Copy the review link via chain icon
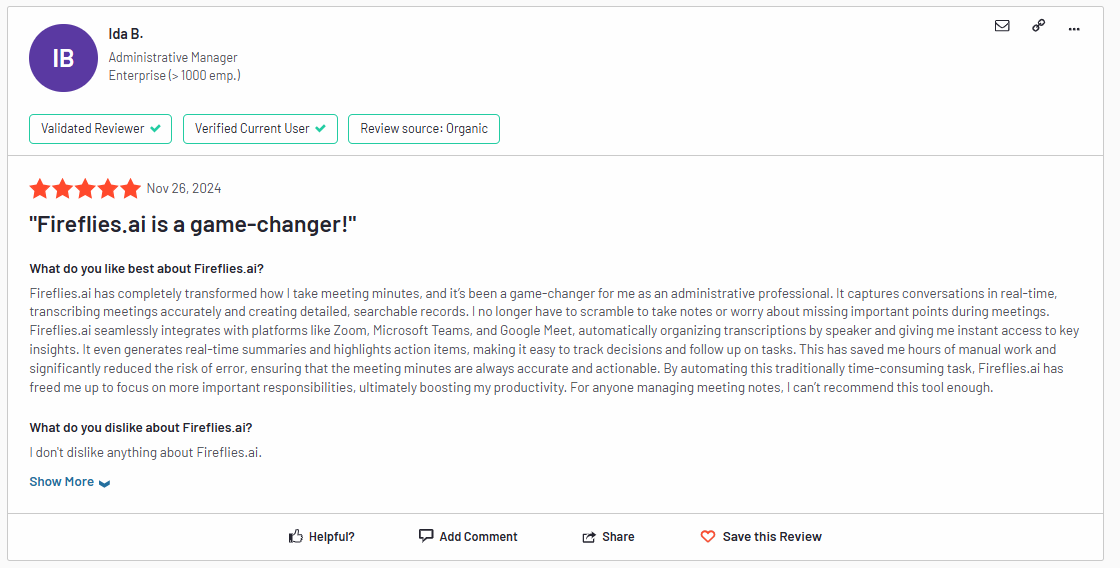Screen dimensions: 1120x568 pos(1039,26)
